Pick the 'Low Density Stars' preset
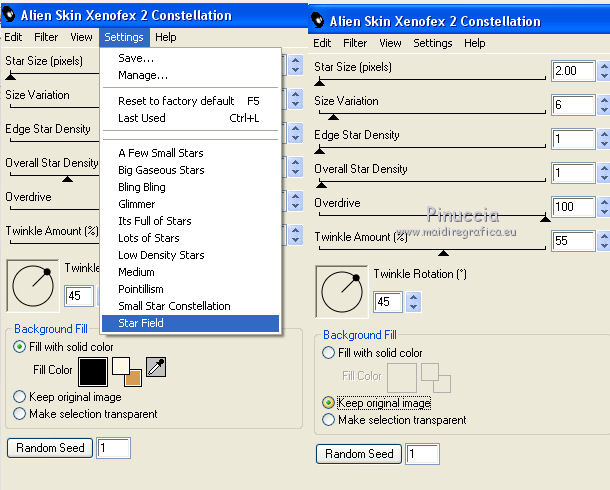Screen dimensions: 610x490 [x=191, y=255]
